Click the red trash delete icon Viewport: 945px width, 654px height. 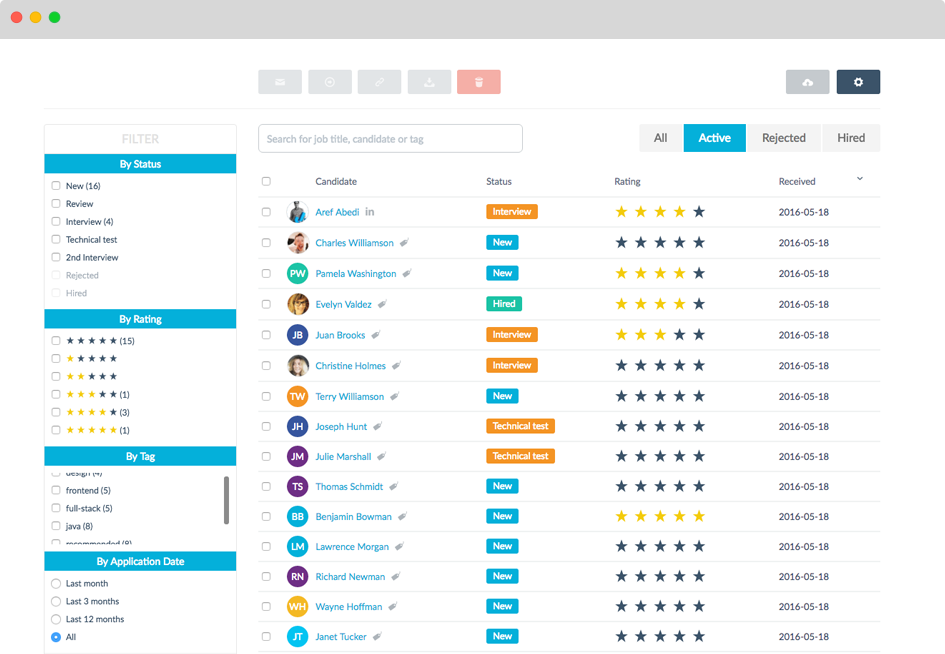tap(479, 82)
